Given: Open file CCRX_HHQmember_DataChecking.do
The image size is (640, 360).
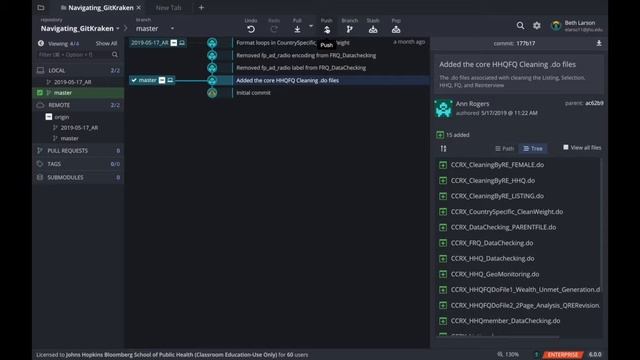Looking at the screenshot, I should [505, 321].
